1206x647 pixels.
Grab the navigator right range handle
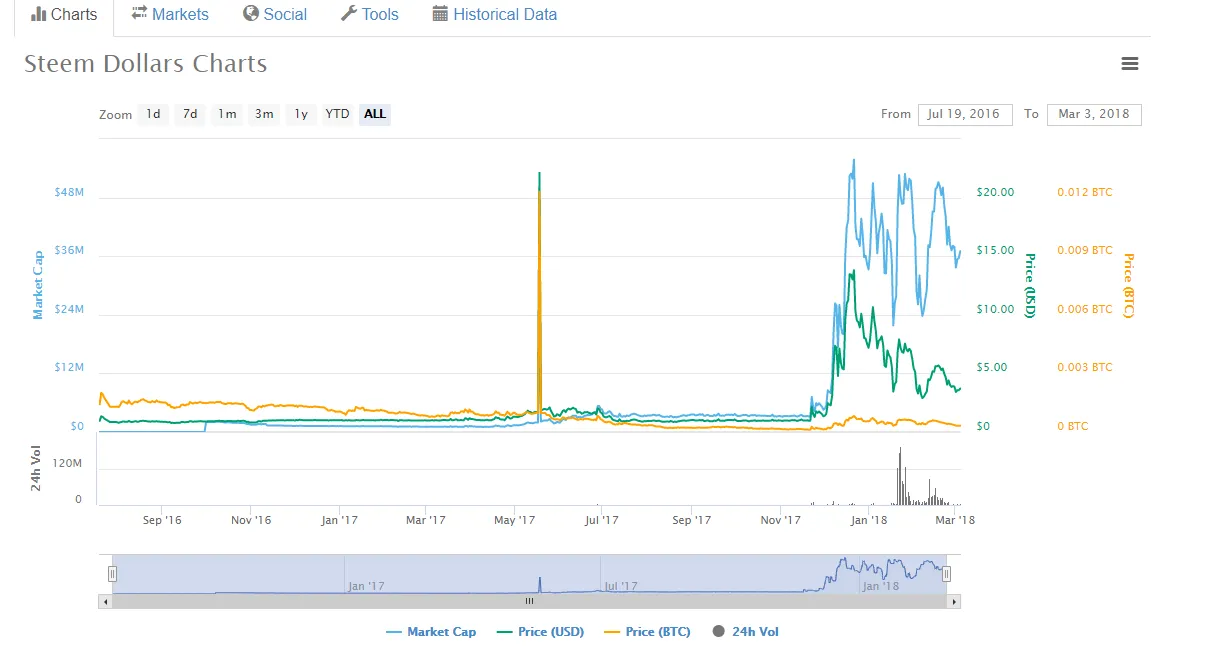click(946, 574)
